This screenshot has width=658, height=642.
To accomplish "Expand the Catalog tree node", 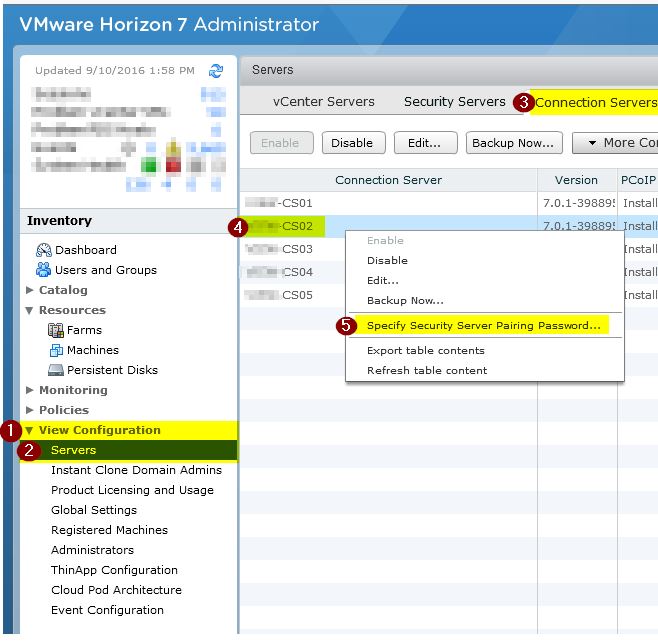I will pos(29,290).
